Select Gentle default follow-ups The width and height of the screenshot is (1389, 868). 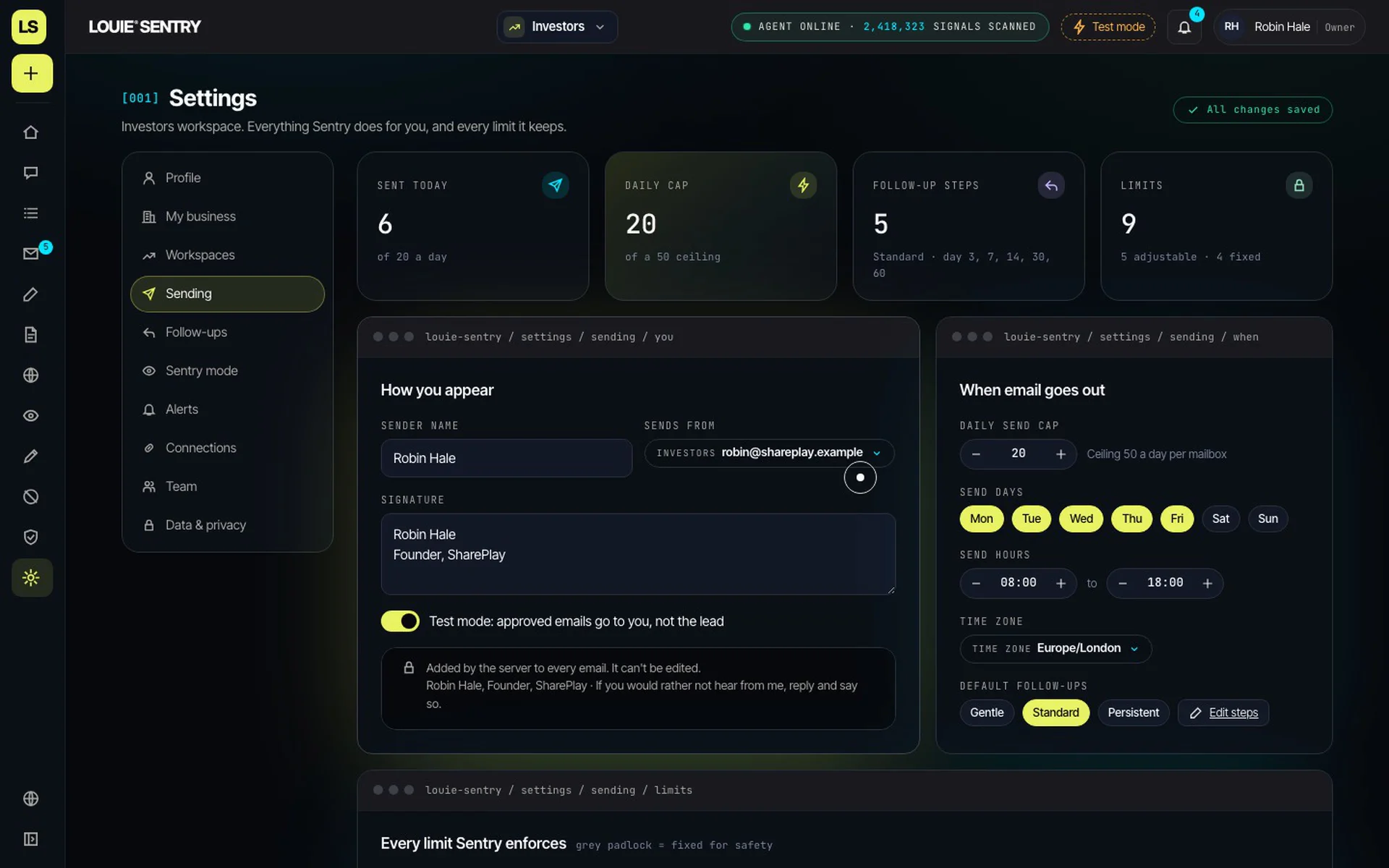pos(987,712)
